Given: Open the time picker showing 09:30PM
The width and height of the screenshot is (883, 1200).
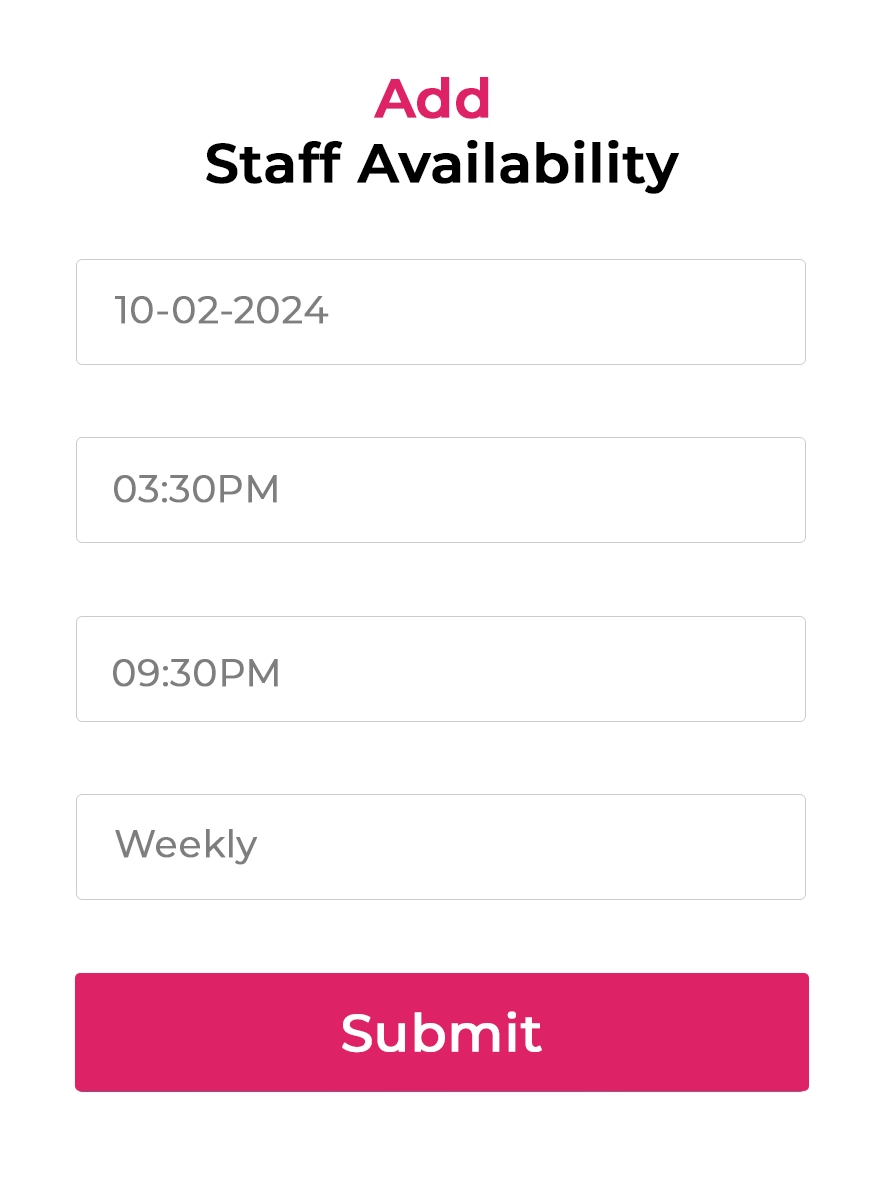Looking at the screenshot, I should (441, 669).
